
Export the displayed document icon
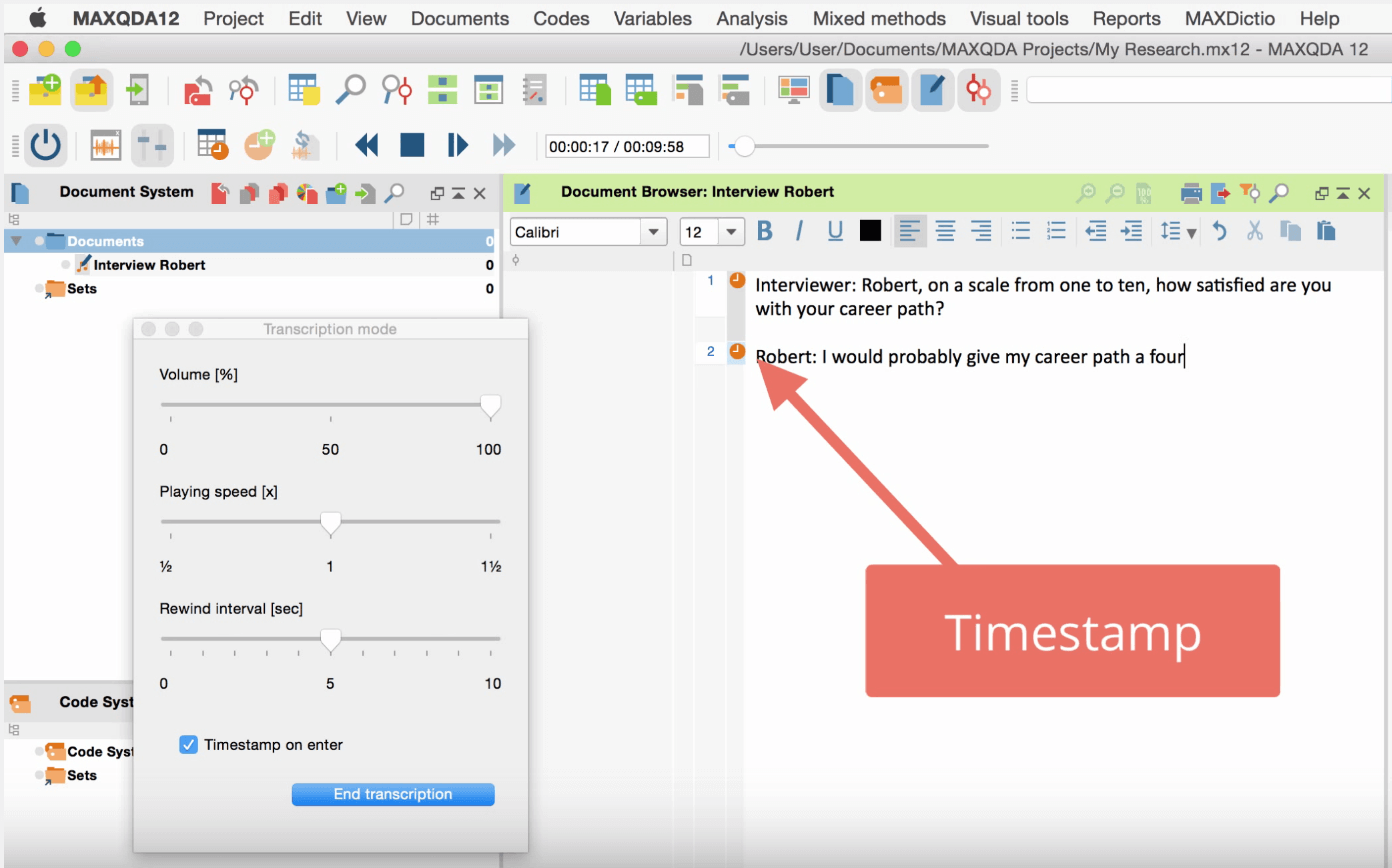coord(1220,193)
